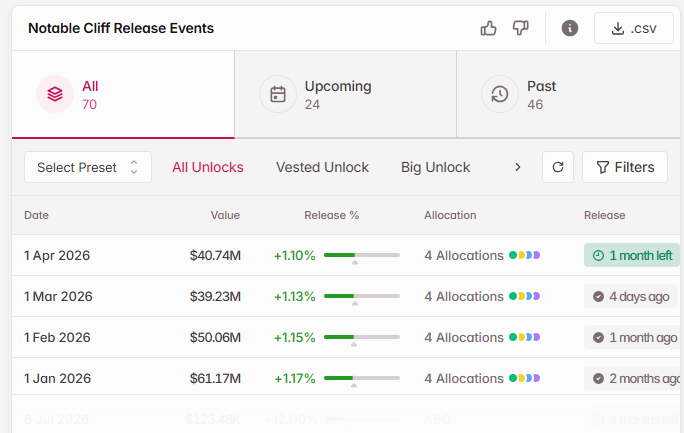
Task: Click the +1.10% release percentage
Action: pos(294,255)
